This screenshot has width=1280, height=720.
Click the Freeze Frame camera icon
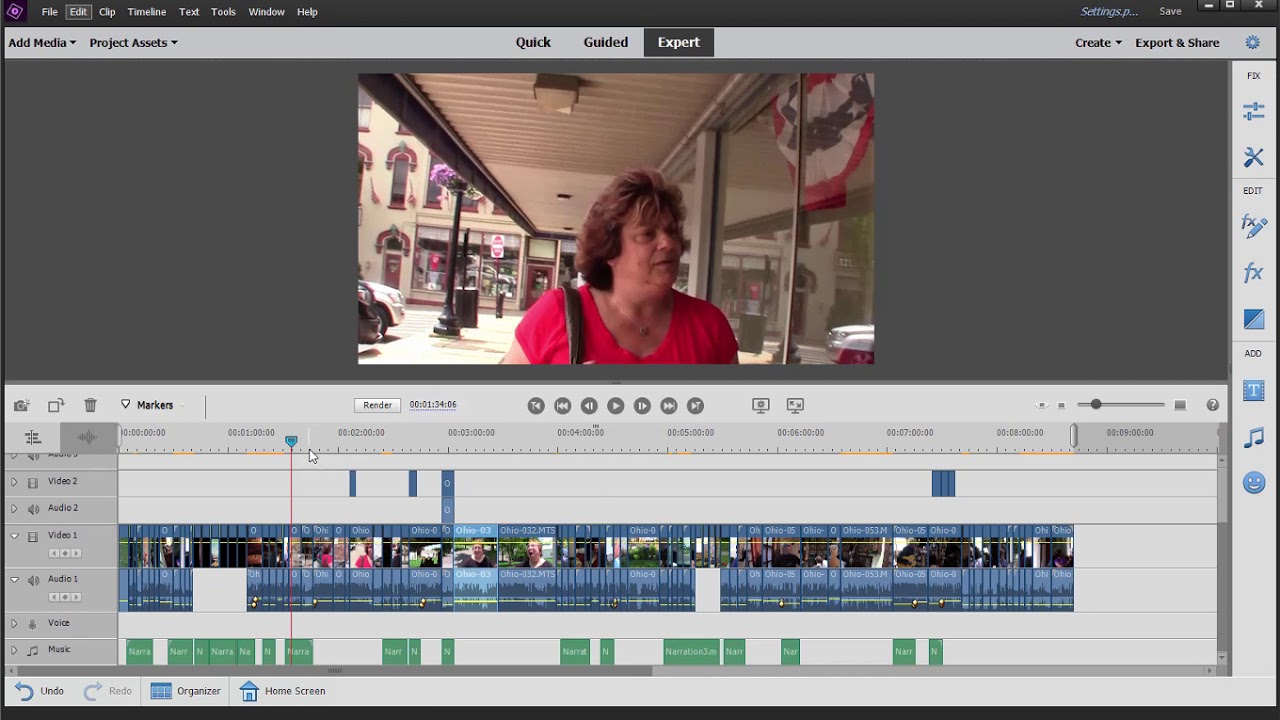[x=22, y=405]
